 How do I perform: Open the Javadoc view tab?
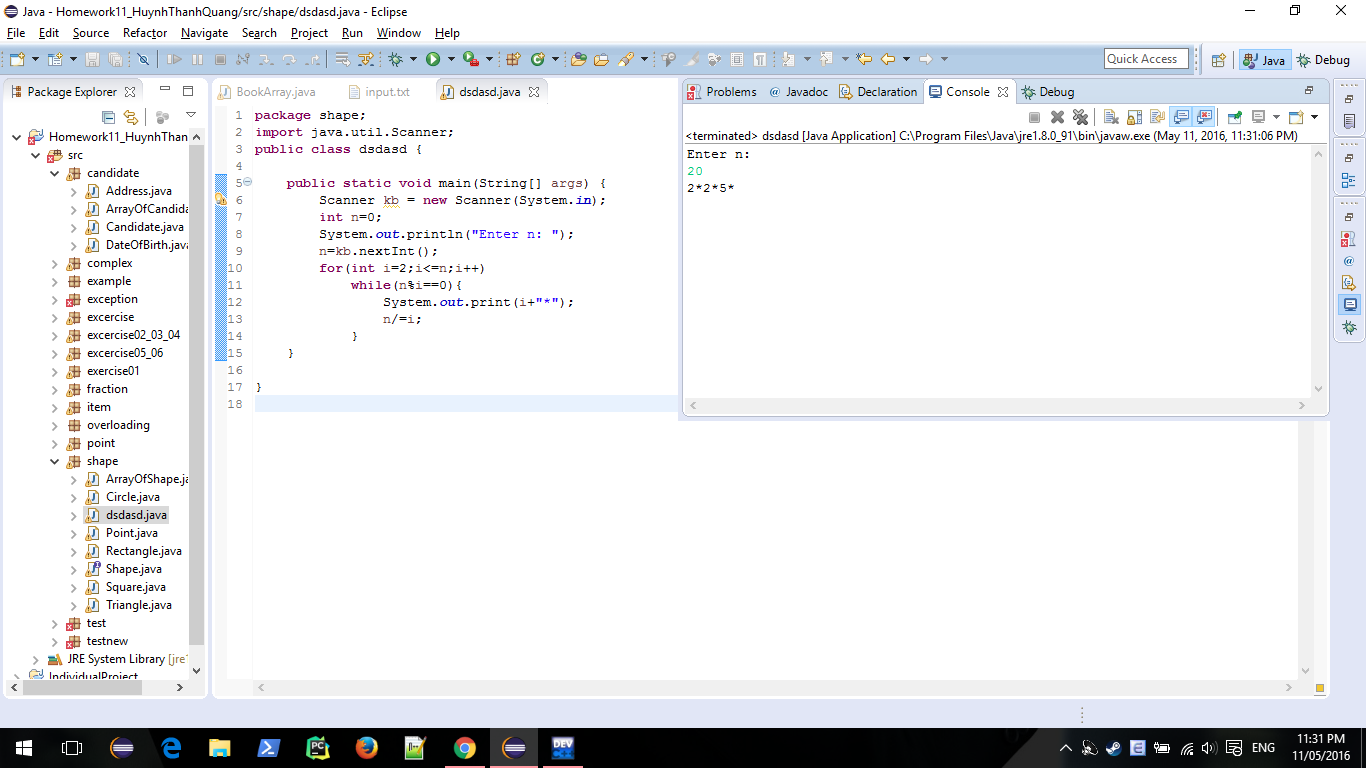[798, 92]
